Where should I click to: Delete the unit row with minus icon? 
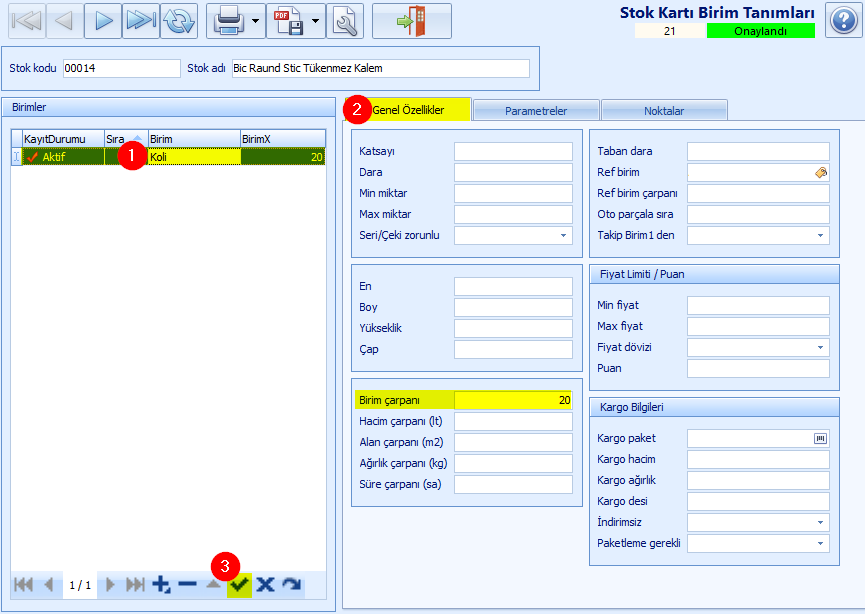pyautogui.click(x=188, y=584)
